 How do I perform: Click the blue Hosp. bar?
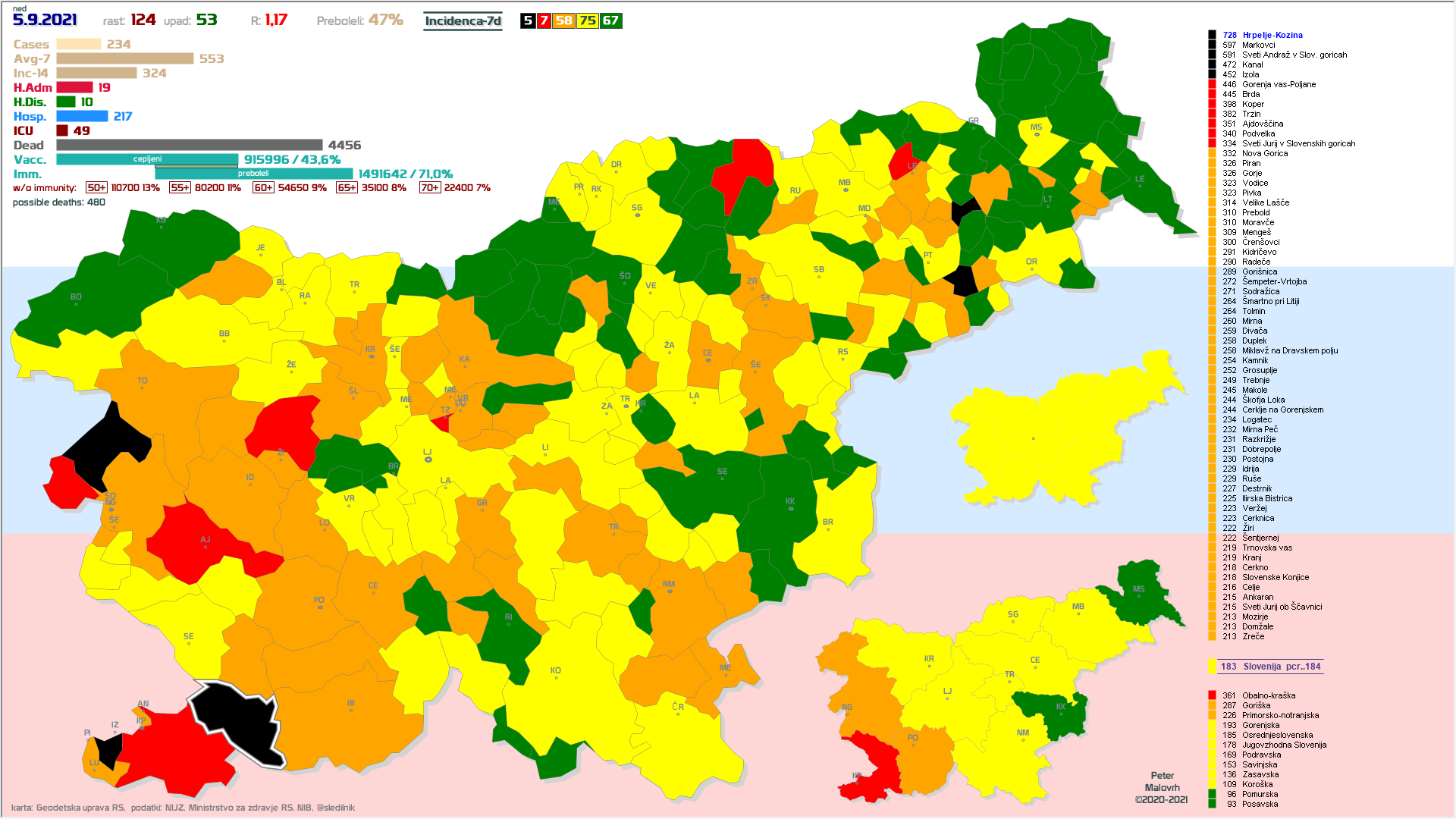click(82, 116)
